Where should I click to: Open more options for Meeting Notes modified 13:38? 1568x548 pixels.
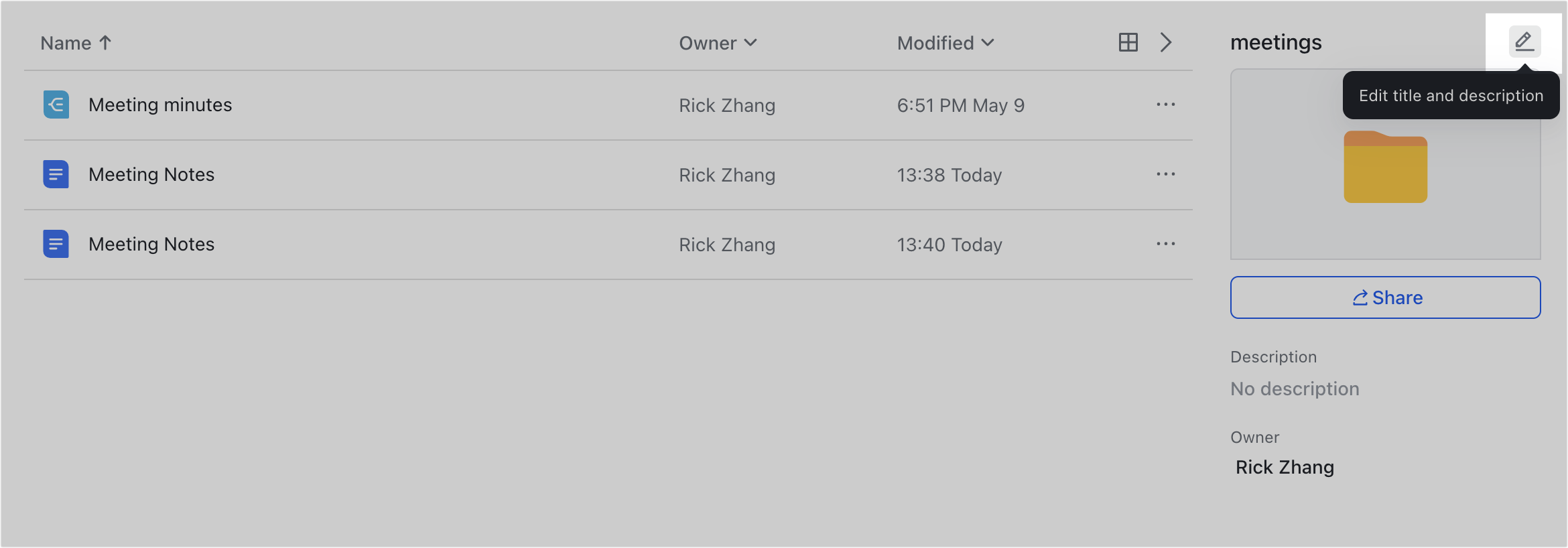coord(1166,174)
